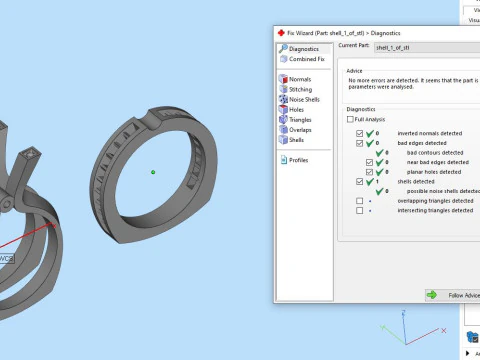Select the Triangles fix step
Screen dimensions: 480x360
tap(295, 119)
